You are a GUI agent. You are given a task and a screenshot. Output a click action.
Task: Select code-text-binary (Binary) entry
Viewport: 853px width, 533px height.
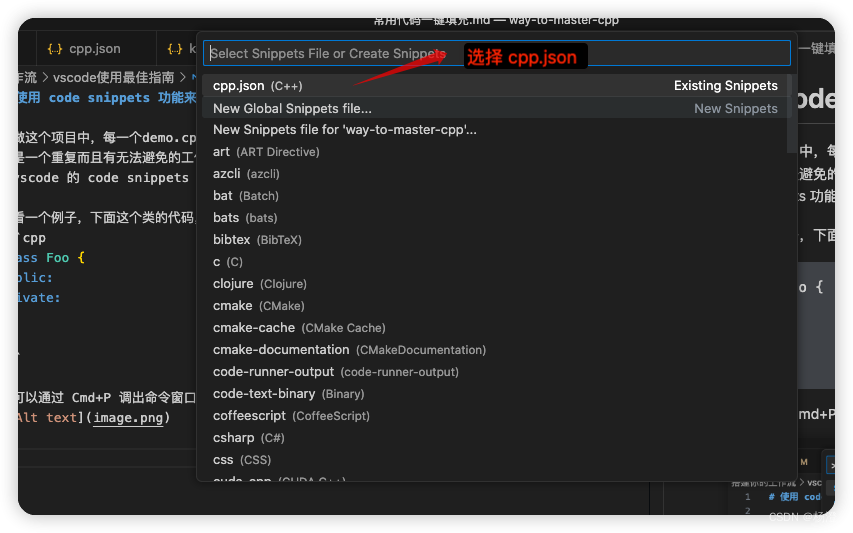click(494, 394)
